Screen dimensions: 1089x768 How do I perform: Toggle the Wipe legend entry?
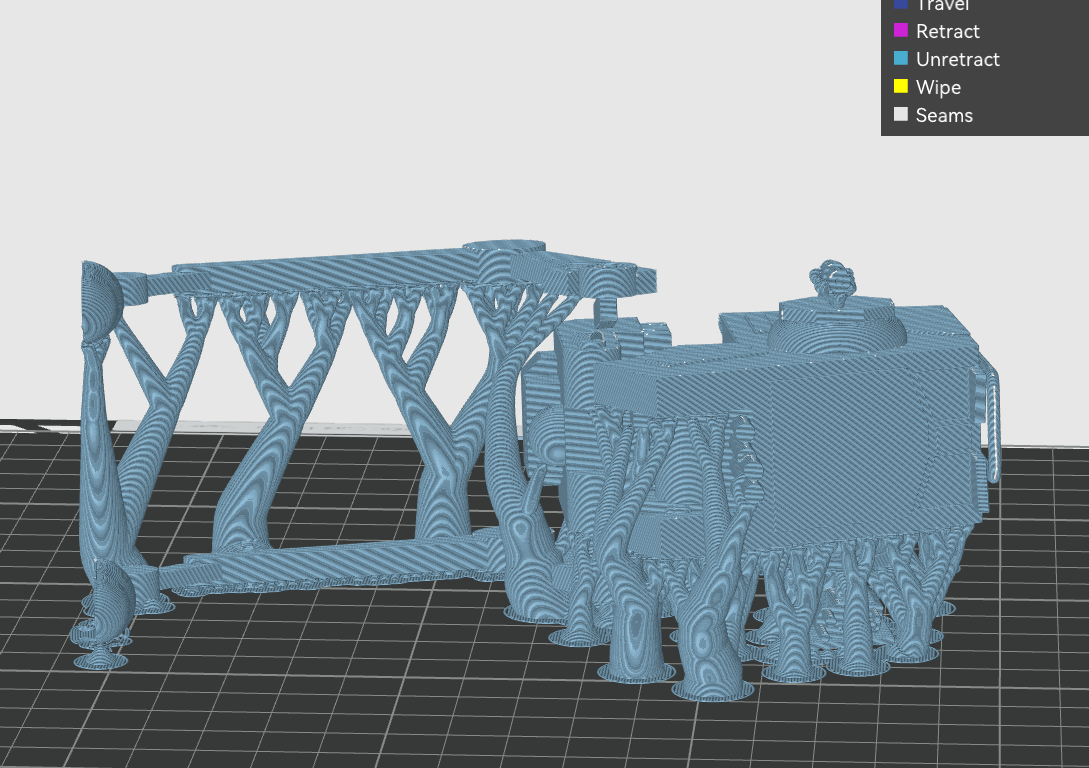(927, 87)
